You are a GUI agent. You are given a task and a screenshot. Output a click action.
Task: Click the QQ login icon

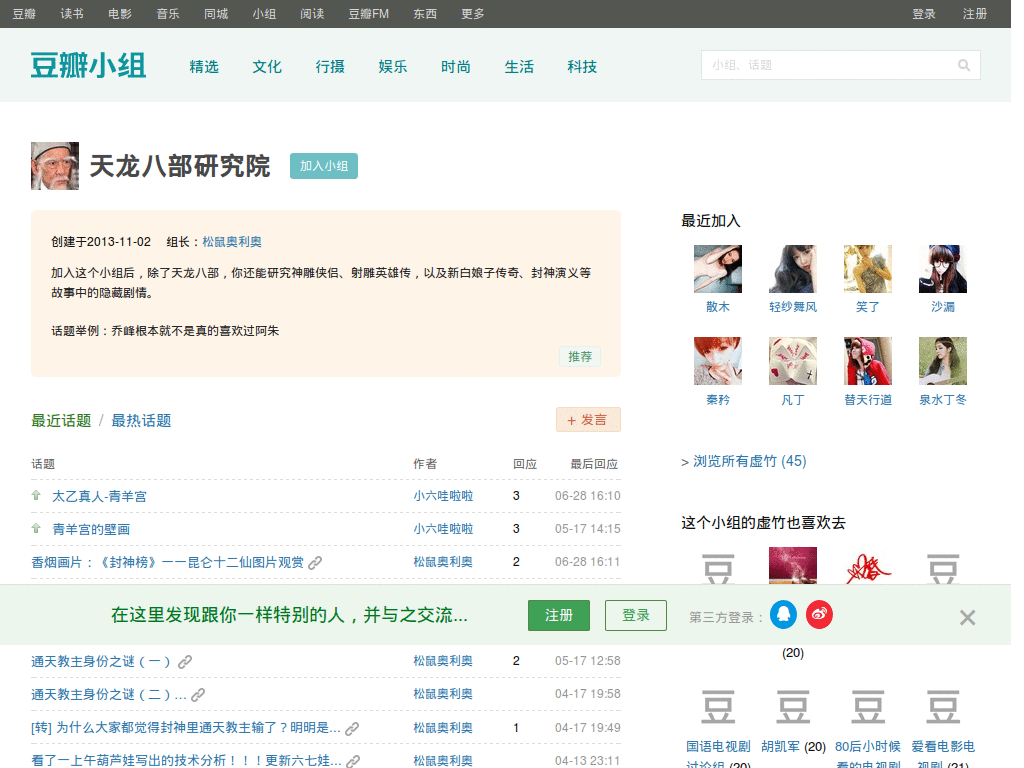783,616
